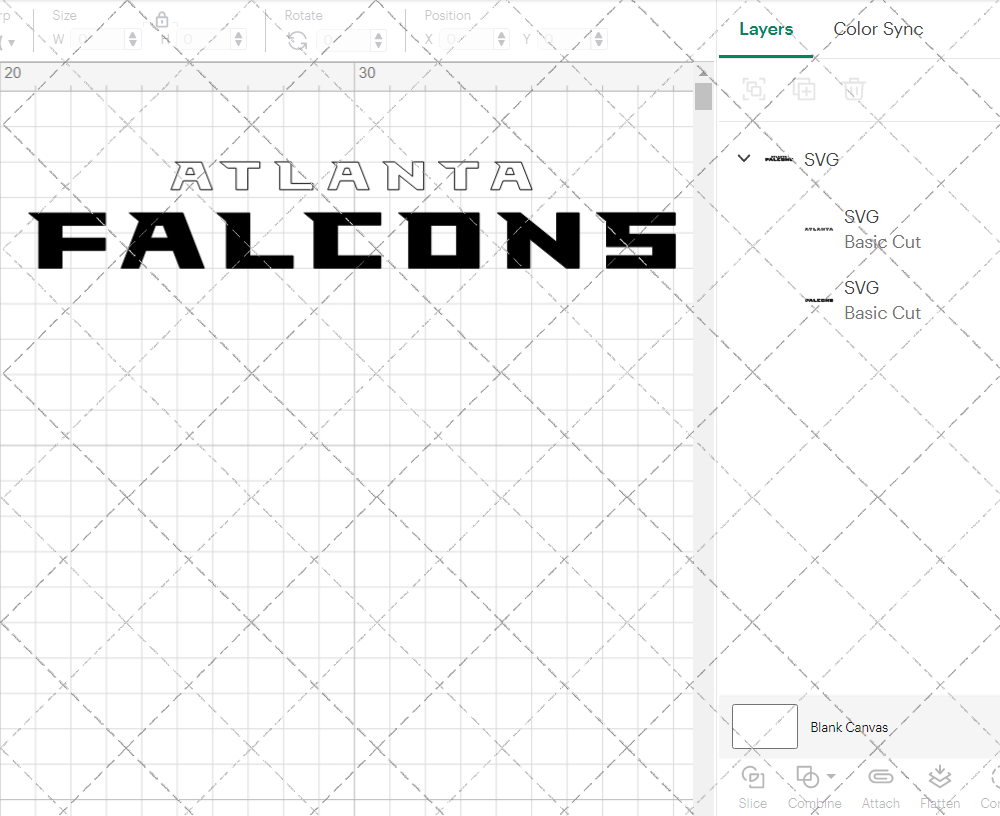Select the FALCONS SVG Basic Cut layer
1000x816 pixels.
(x=859, y=300)
